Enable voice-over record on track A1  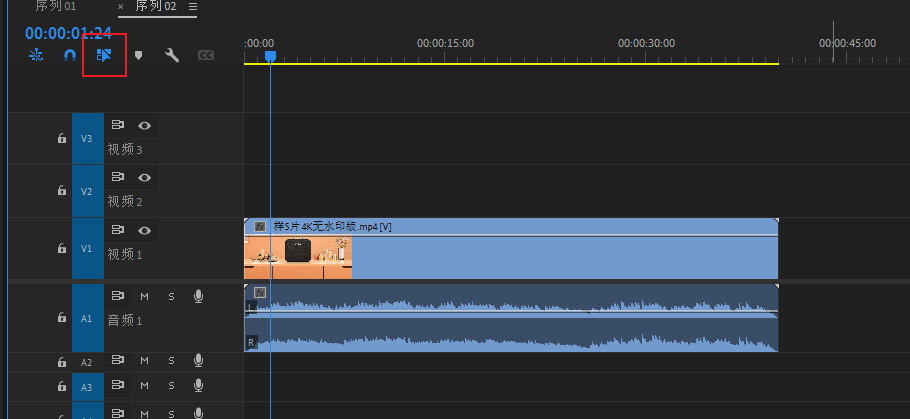tap(199, 296)
